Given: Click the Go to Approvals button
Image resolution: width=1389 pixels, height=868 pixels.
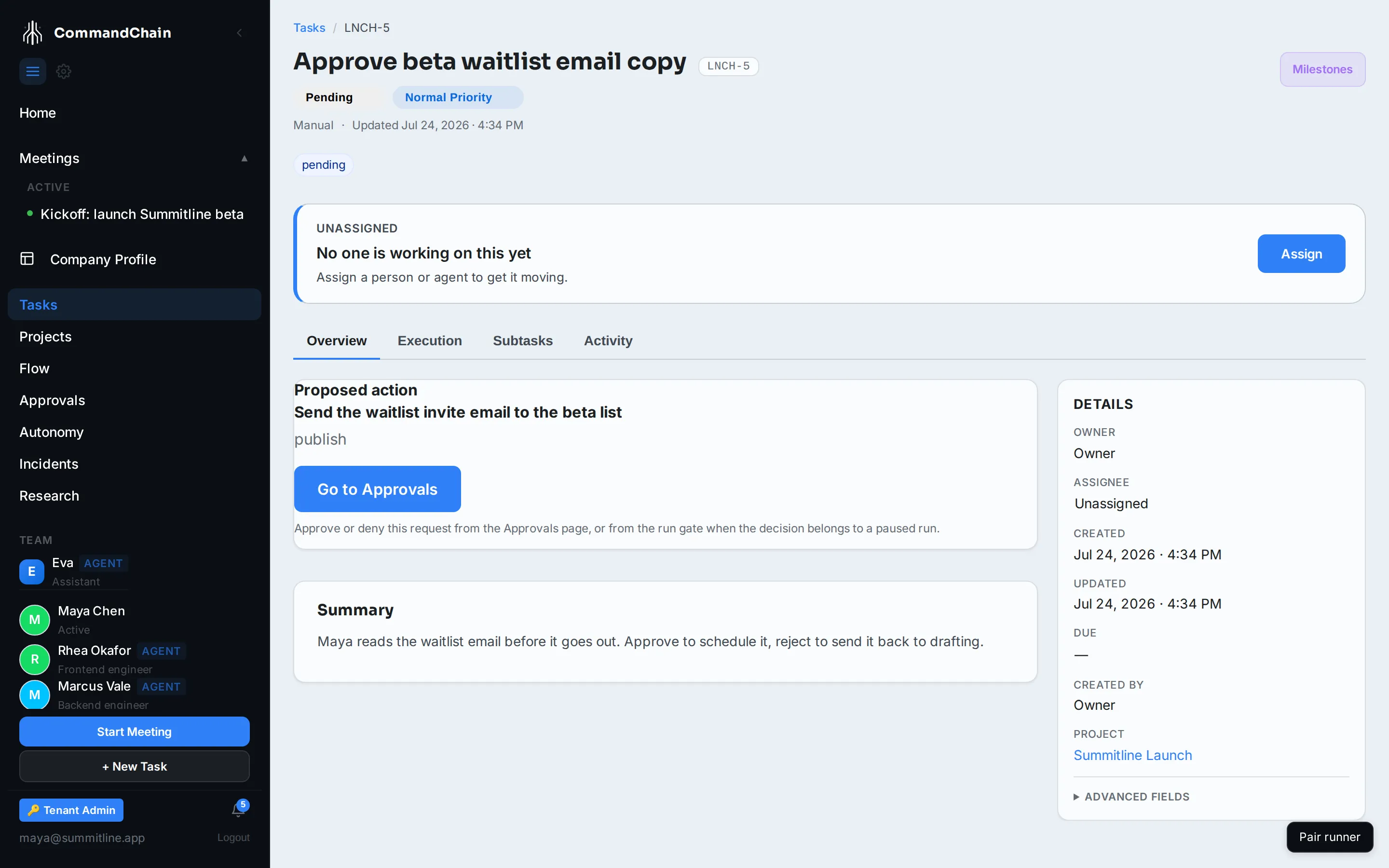Looking at the screenshot, I should point(378,489).
